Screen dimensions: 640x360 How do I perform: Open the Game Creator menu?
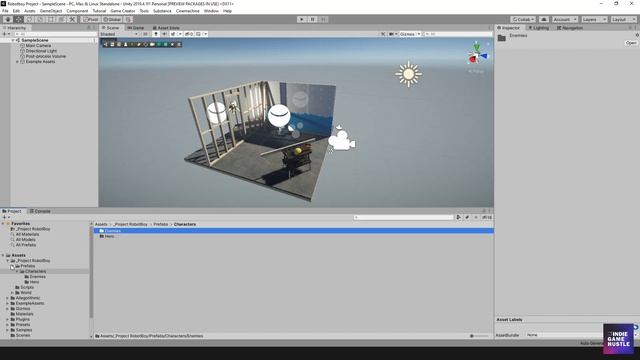click(122, 11)
